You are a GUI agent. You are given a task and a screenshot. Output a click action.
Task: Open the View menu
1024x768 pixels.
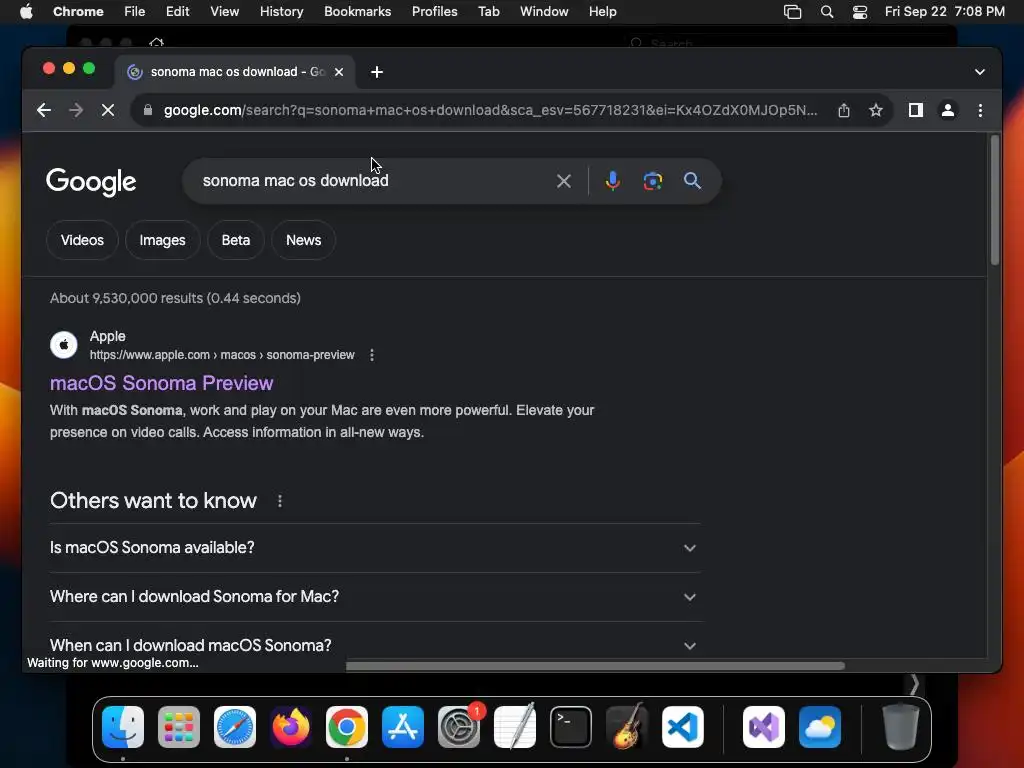(224, 12)
